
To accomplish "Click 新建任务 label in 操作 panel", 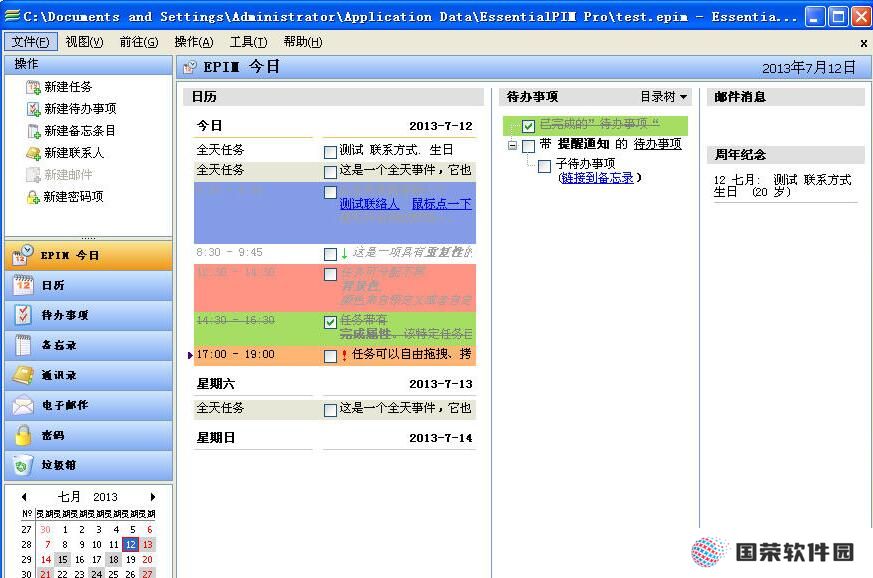I will point(68,87).
